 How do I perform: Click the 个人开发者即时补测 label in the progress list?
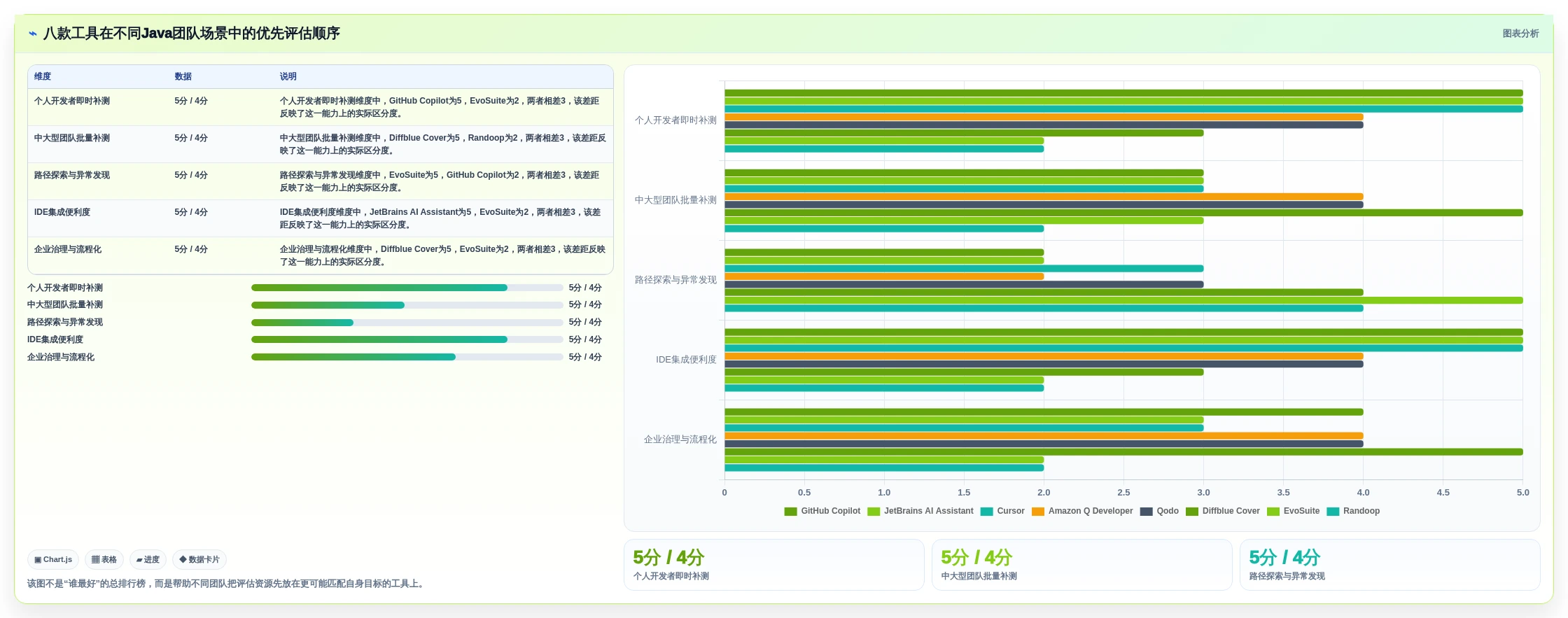65,288
